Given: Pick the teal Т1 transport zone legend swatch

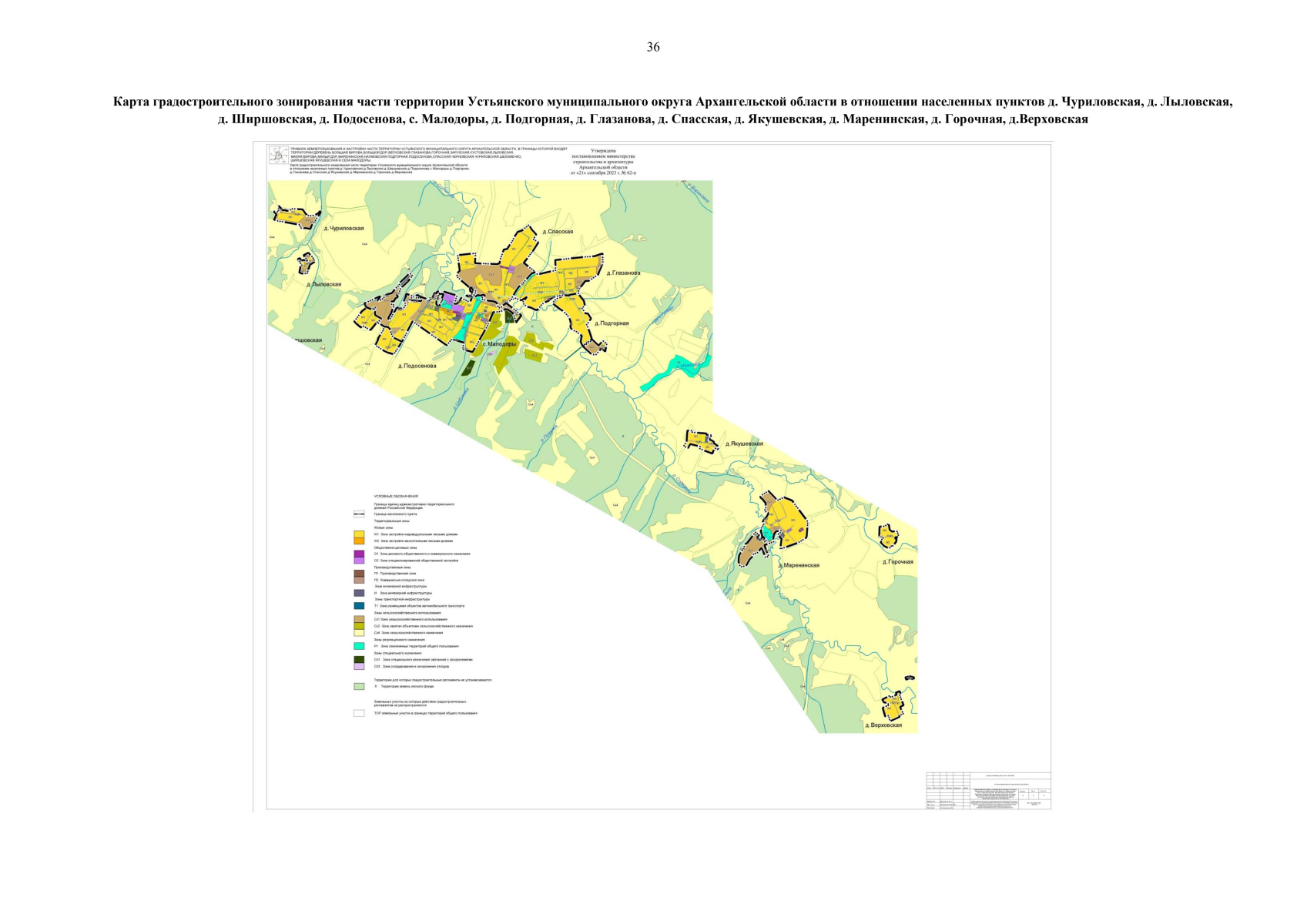Looking at the screenshot, I should 359,606.
